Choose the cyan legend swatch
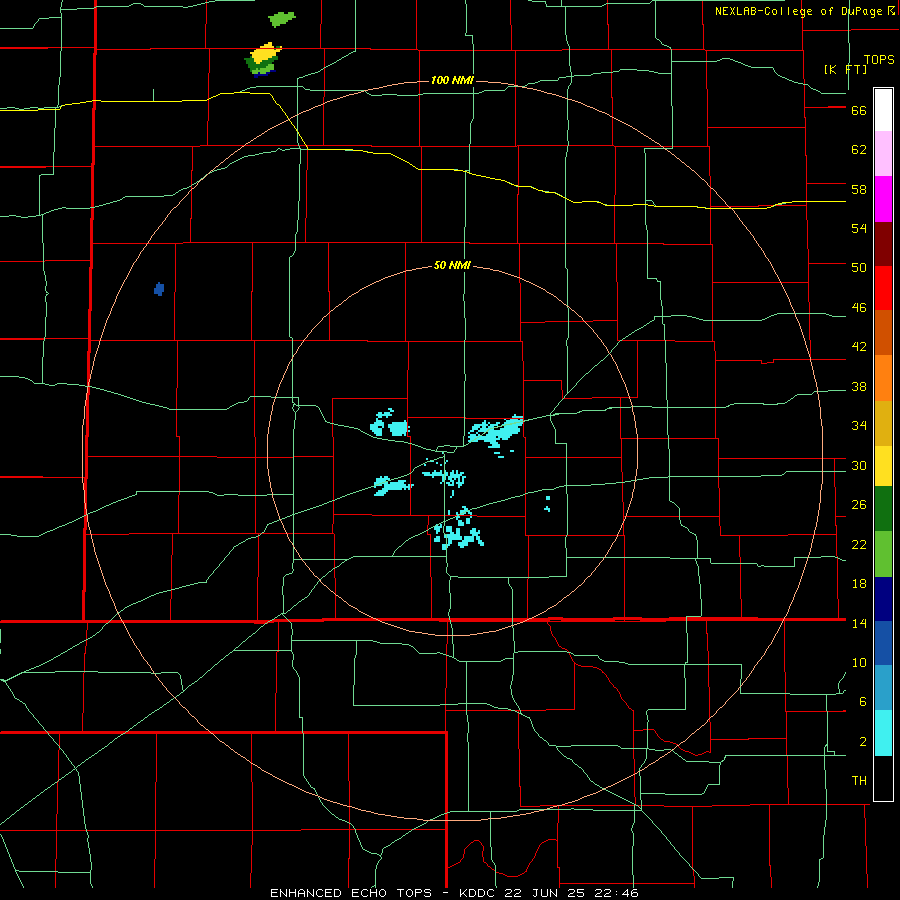Viewport: 900px width, 900px height. tap(883, 733)
